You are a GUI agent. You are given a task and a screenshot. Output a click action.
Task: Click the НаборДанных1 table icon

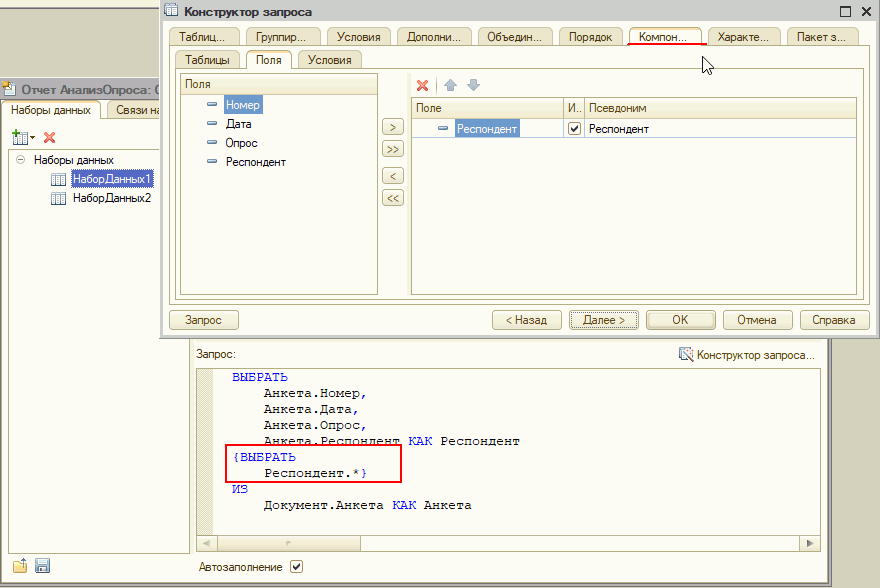[58, 180]
